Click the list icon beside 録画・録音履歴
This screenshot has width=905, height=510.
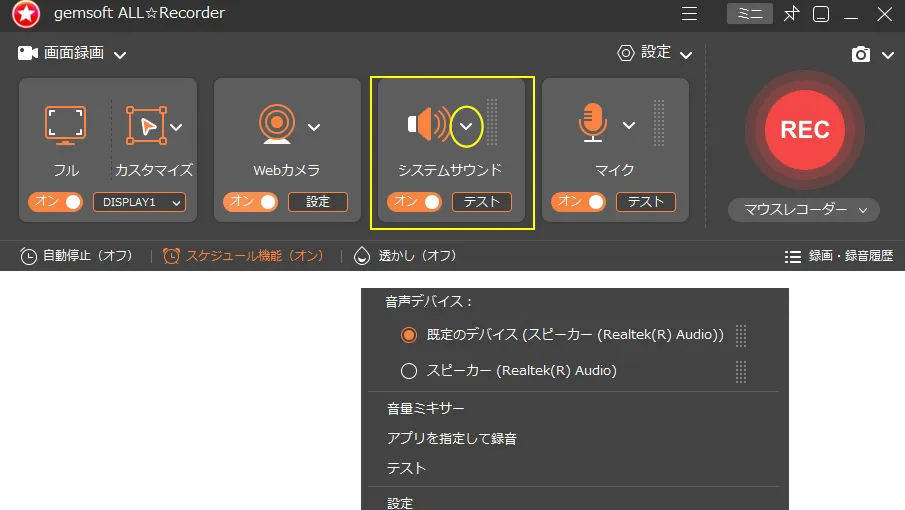[x=793, y=257]
